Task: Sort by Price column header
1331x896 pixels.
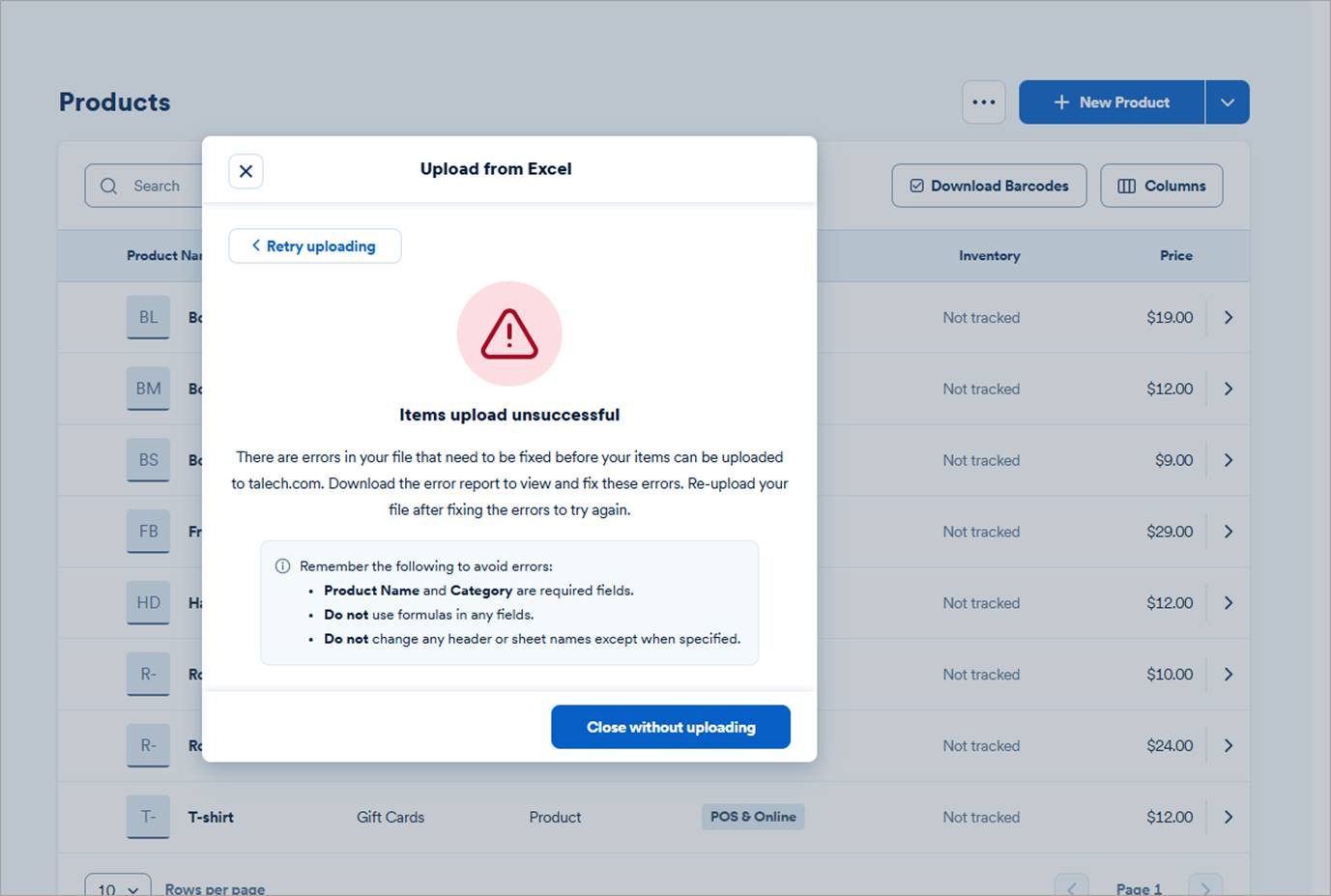Action: point(1176,256)
